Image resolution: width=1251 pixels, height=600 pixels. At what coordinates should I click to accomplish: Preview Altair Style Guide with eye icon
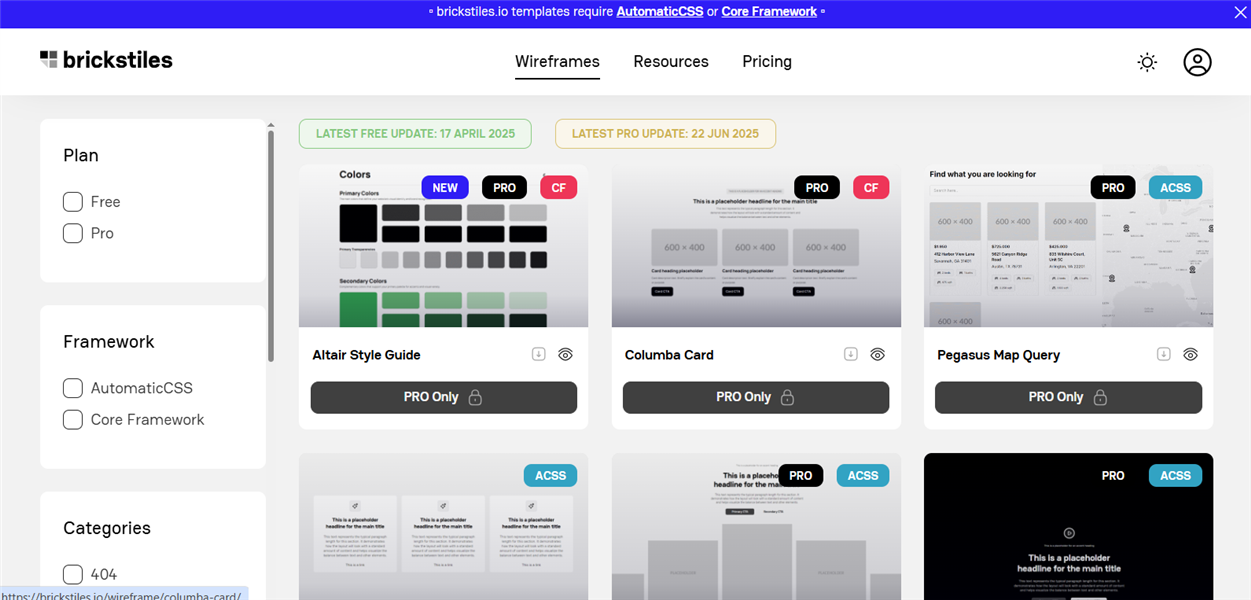tap(565, 354)
